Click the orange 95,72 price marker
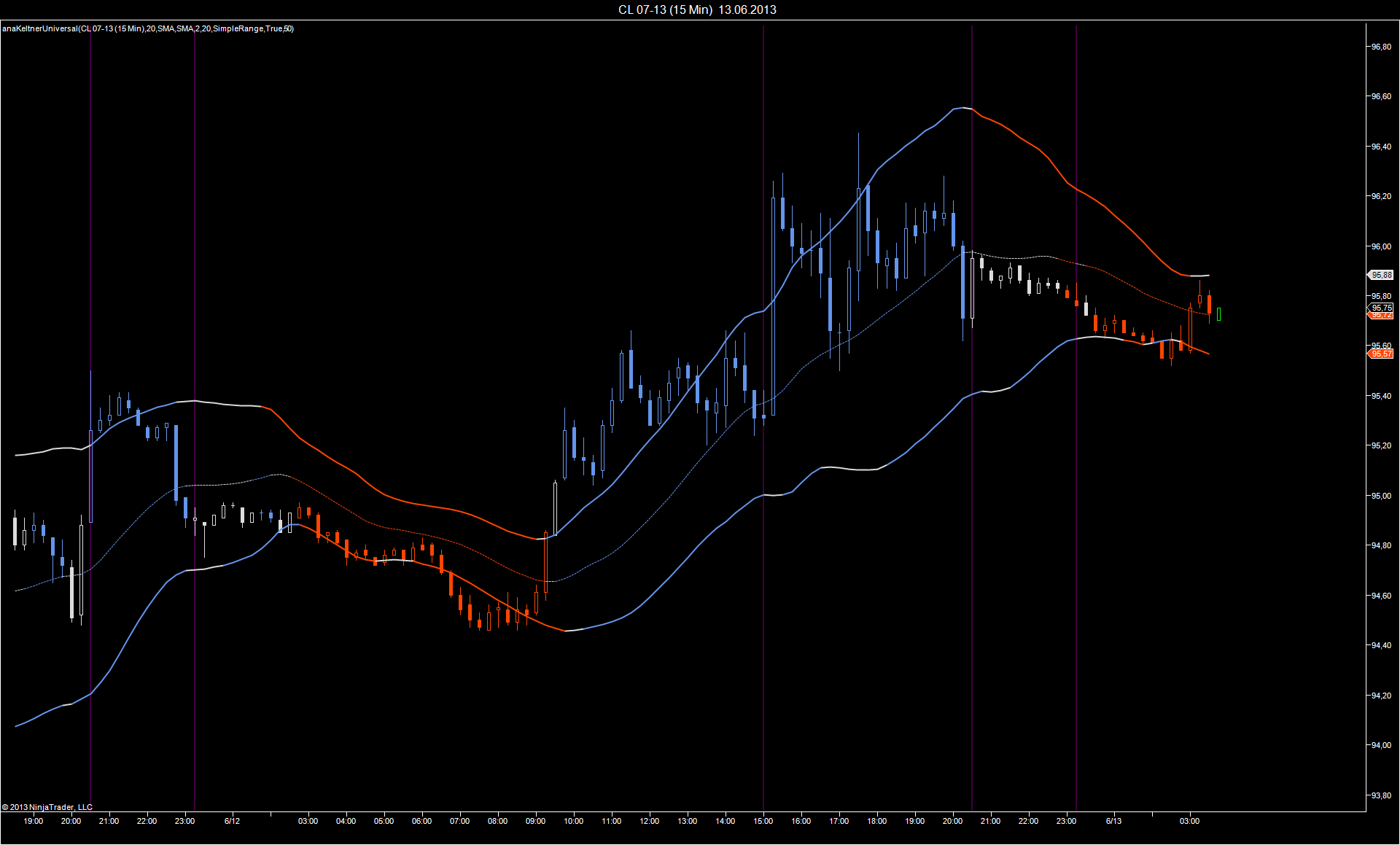The height and width of the screenshot is (845, 1400). click(1381, 316)
